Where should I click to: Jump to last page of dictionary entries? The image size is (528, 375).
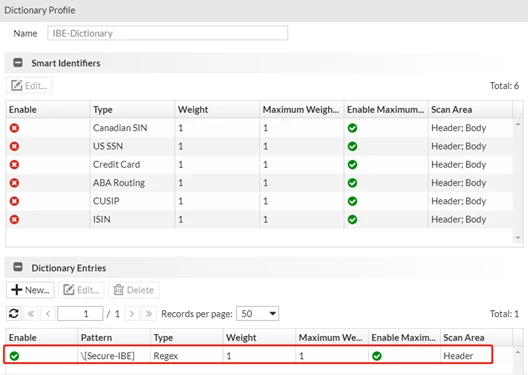148,314
